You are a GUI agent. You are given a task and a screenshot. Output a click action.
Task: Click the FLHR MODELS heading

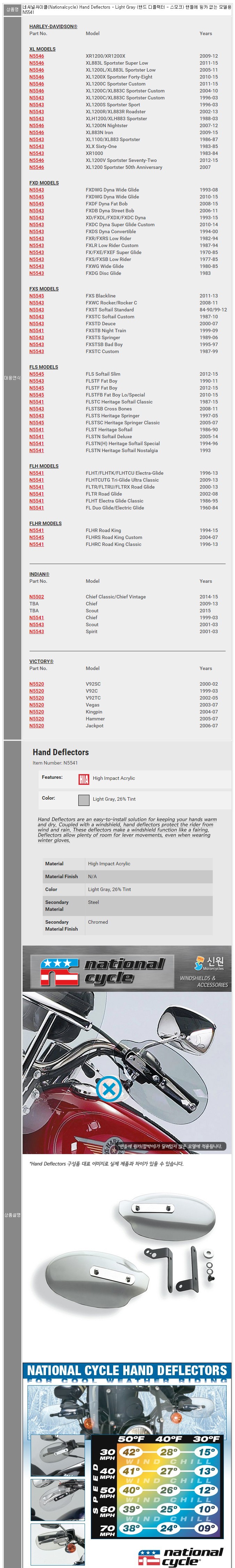[45, 523]
